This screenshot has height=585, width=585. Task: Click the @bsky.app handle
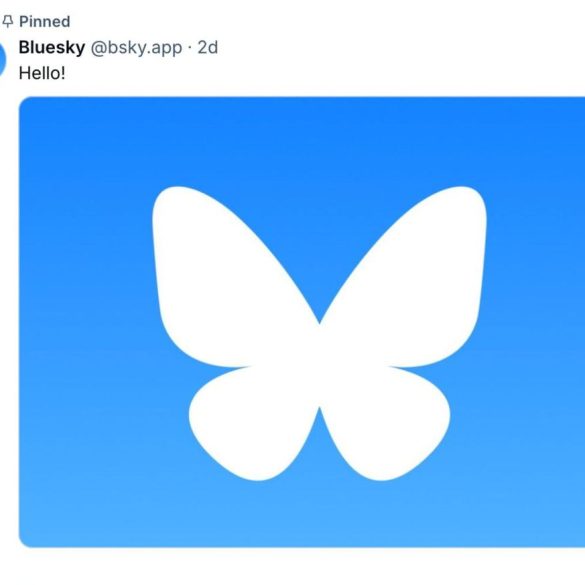(137, 48)
